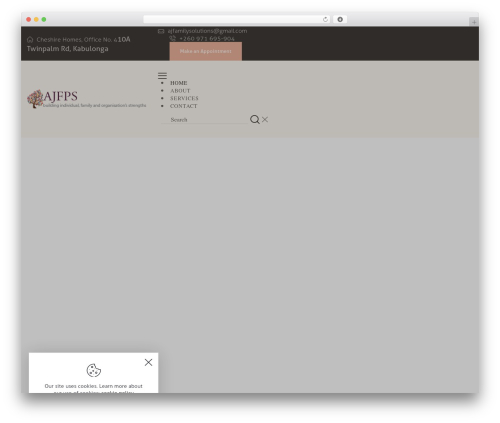Reload page using browser refresh icon
The height and width of the screenshot is (423, 500).
(x=325, y=19)
